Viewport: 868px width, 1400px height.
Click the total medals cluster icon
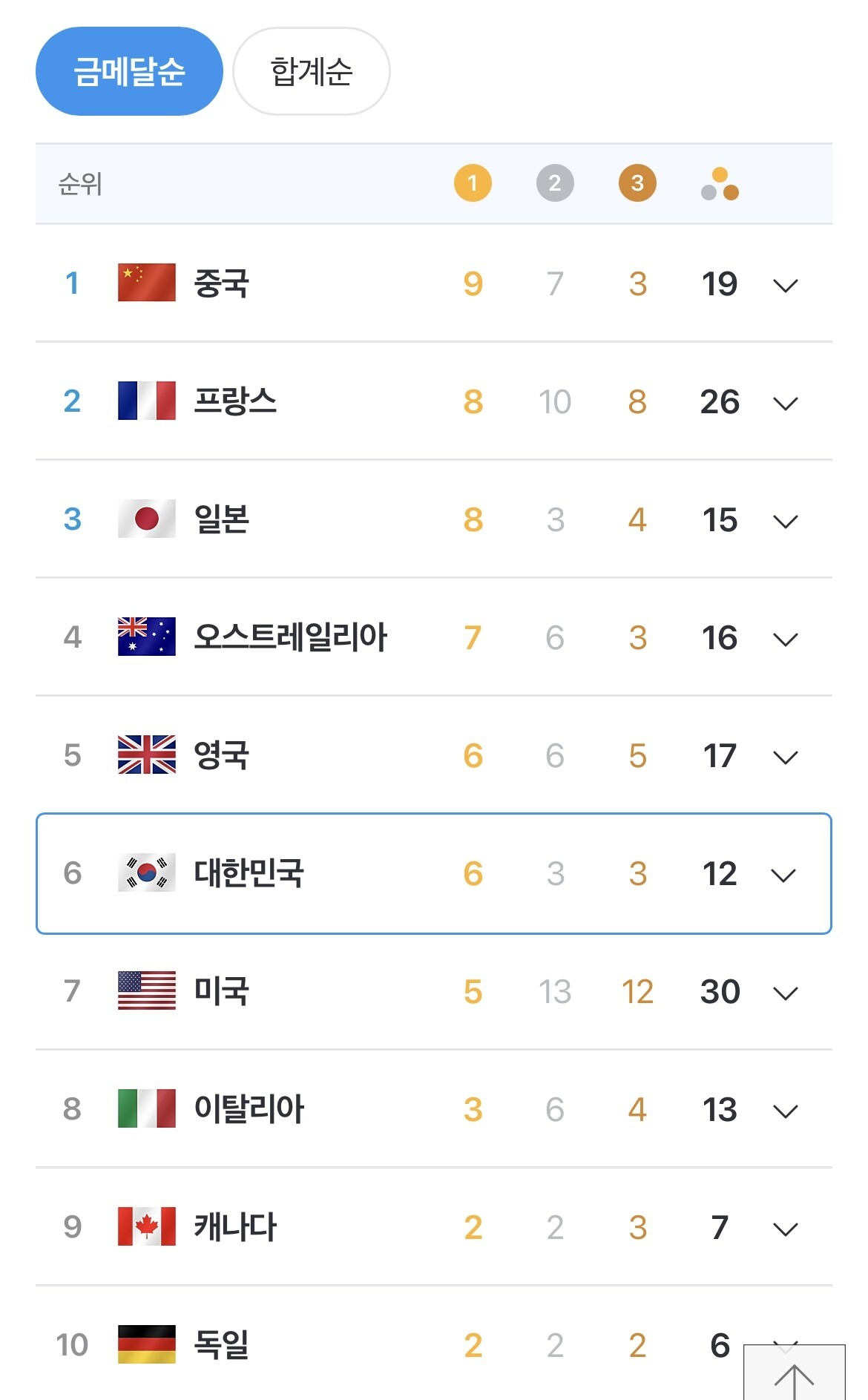[720, 184]
